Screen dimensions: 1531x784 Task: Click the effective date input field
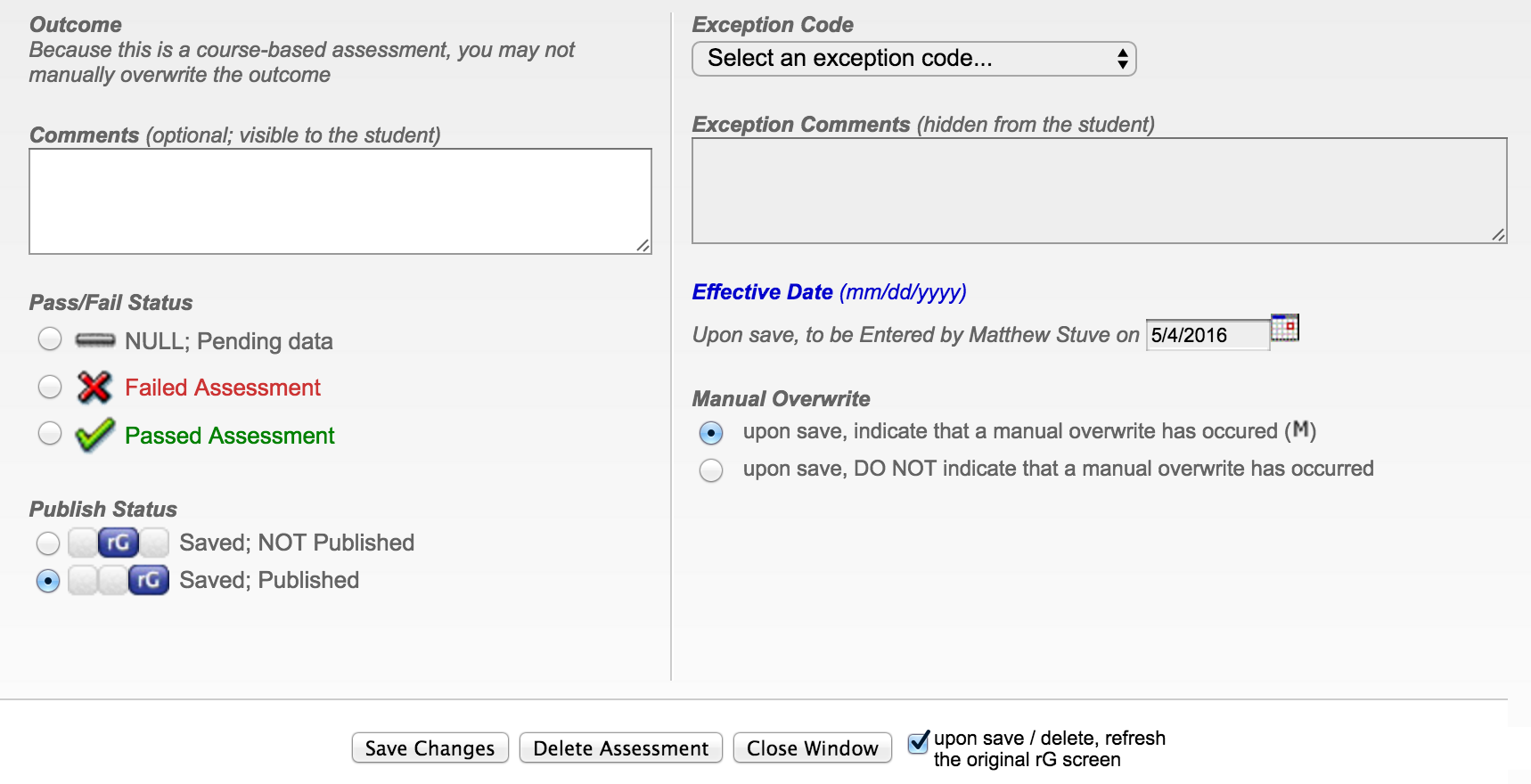1206,335
